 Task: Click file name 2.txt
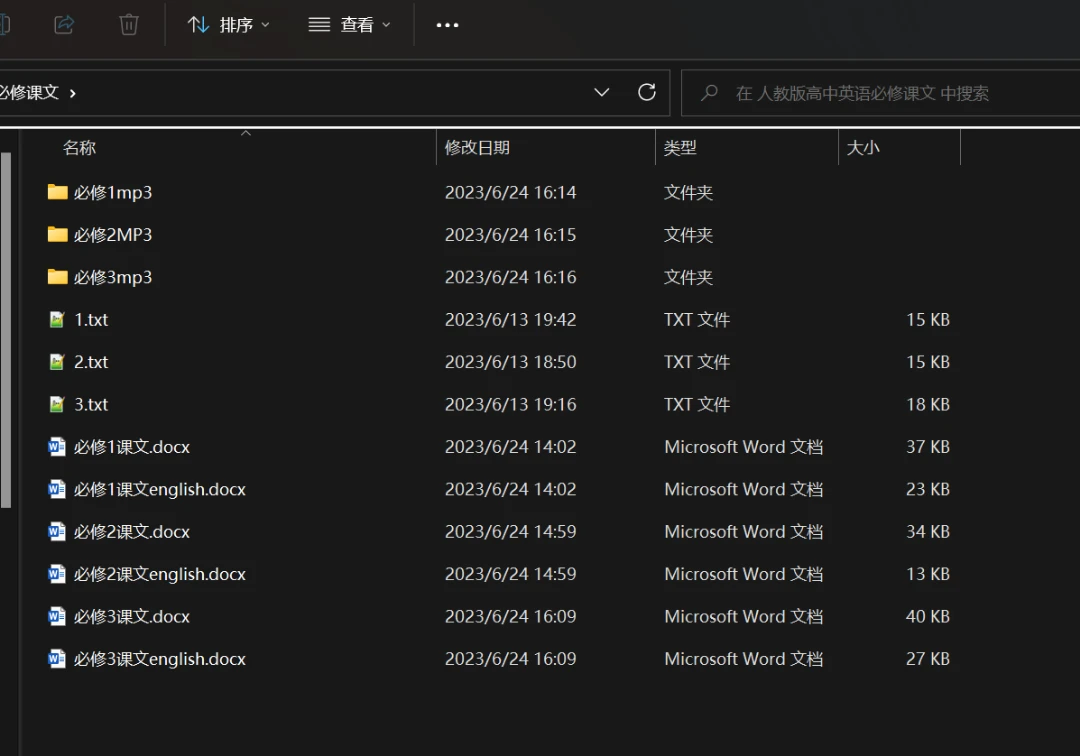91,362
